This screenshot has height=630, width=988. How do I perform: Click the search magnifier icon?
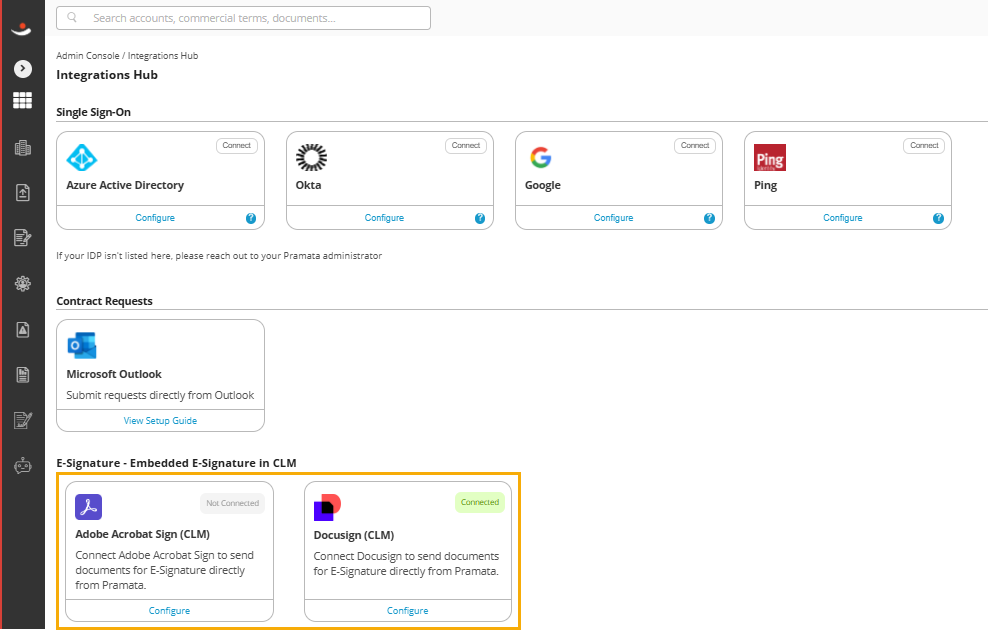[72, 18]
